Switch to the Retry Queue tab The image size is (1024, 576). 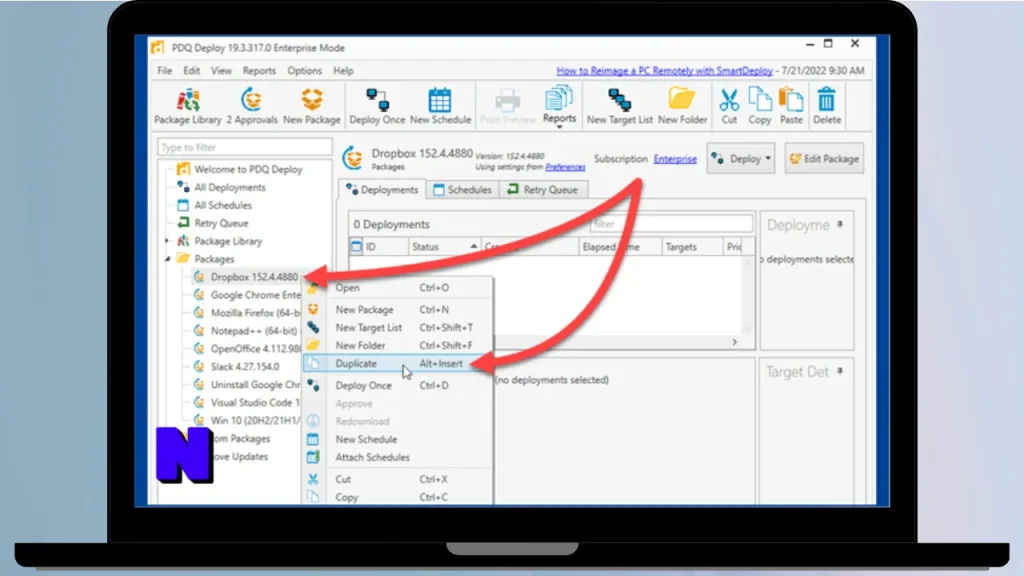coord(543,190)
